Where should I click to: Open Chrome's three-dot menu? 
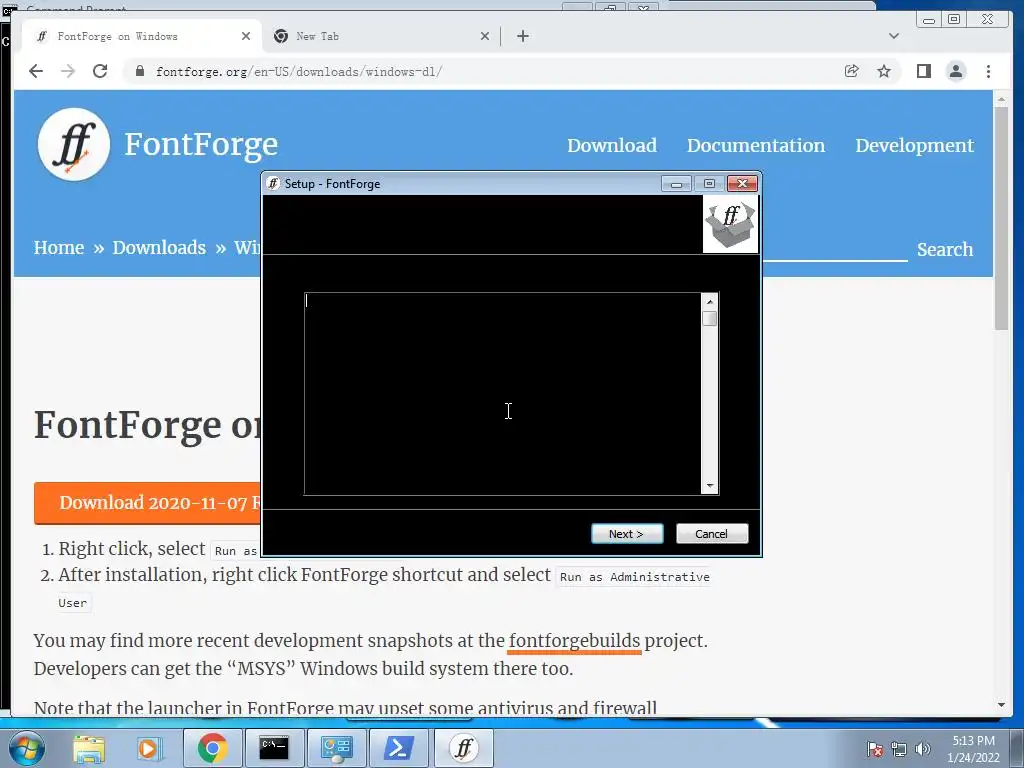pos(988,71)
